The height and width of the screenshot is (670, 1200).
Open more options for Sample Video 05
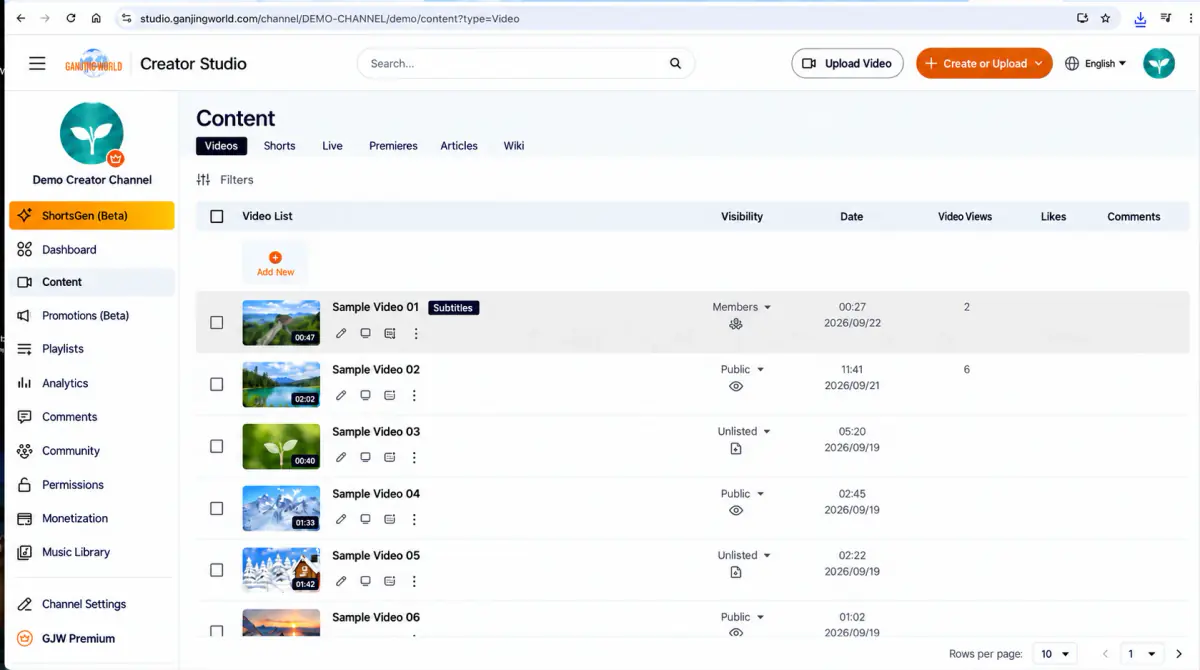click(x=414, y=581)
